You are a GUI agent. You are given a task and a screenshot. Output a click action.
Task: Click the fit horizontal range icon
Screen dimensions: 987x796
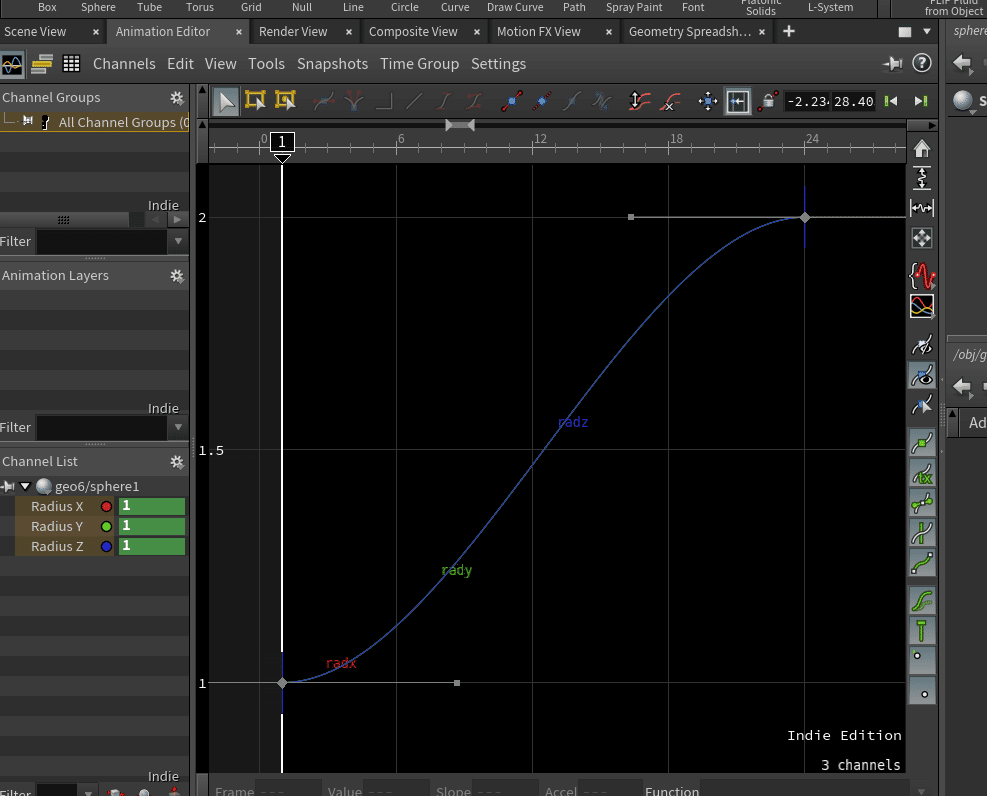click(922, 208)
